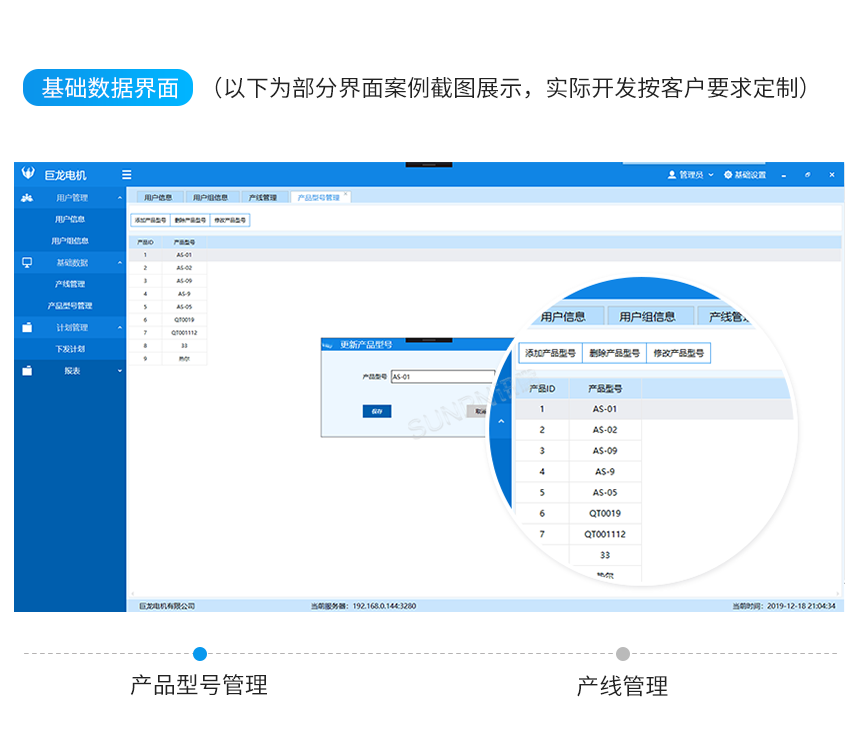Click the 修改产品型号 button
Viewport: 860px width, 750px height.
point(229,219)
